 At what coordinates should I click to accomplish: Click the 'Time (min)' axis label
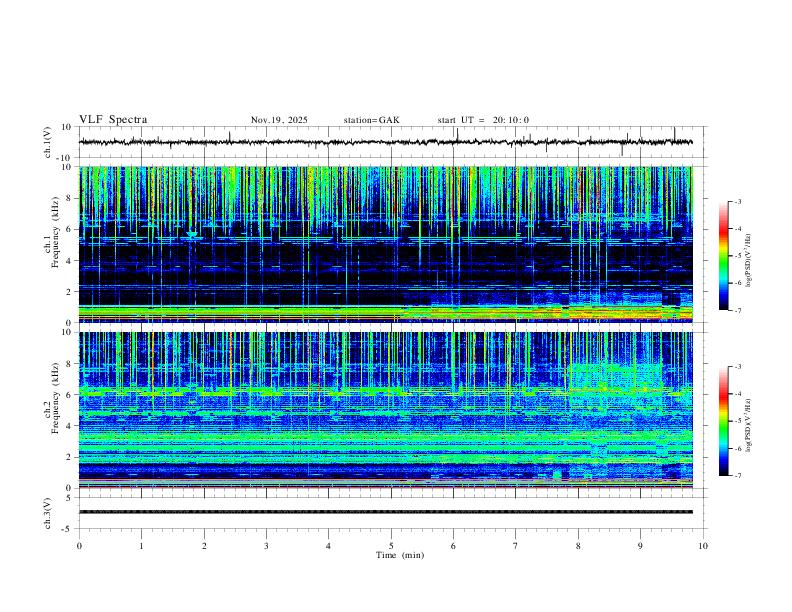click(x=400, y=555)
